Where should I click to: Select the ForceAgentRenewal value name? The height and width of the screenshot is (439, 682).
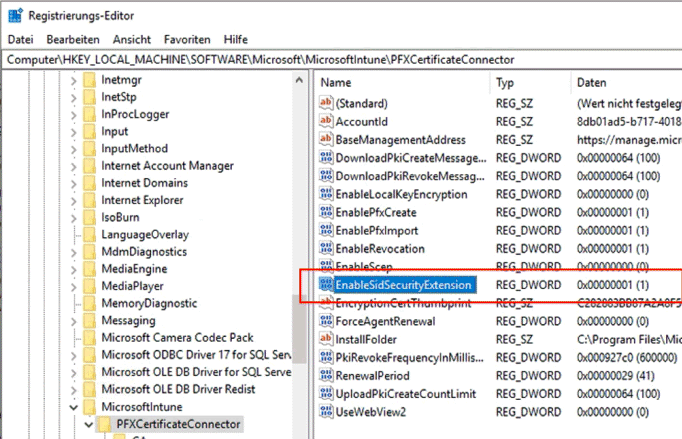(x=385, y=321)
